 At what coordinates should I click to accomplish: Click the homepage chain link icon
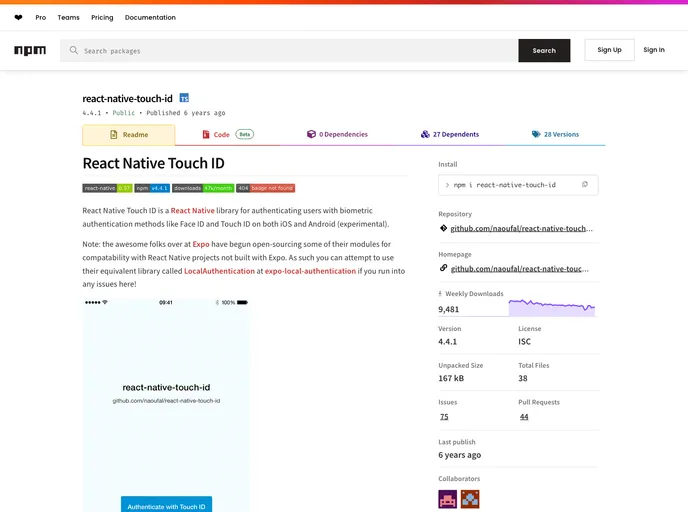point(443,268)
